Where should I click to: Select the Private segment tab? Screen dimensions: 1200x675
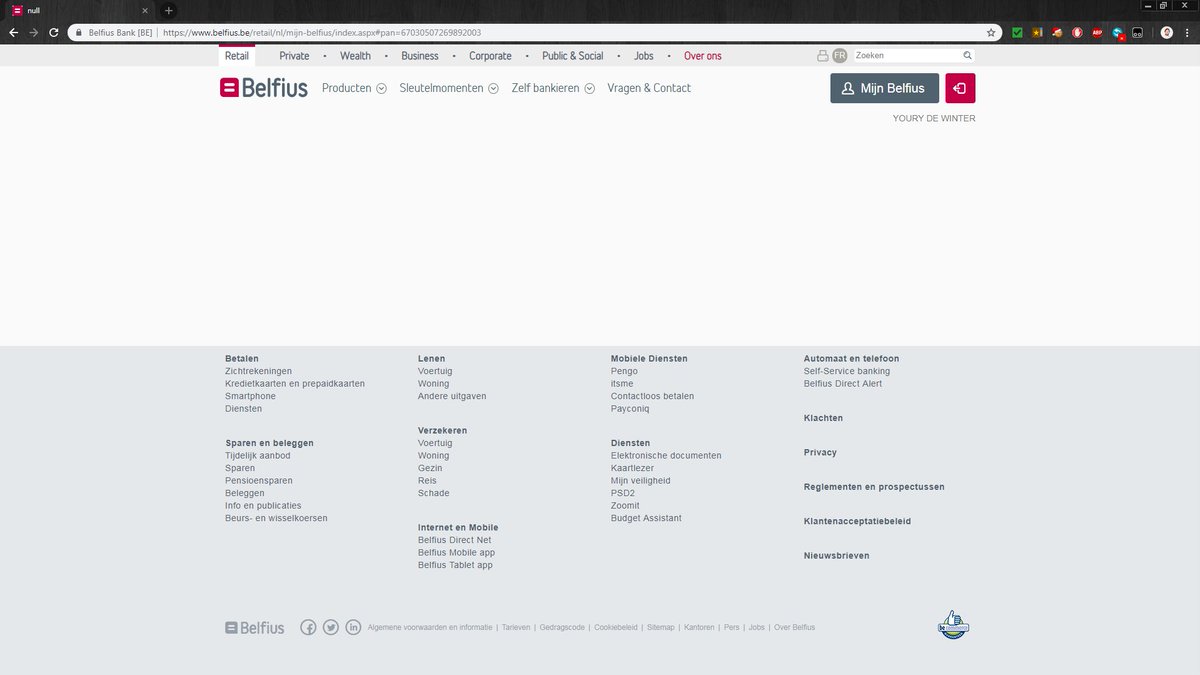click(294, 56)
